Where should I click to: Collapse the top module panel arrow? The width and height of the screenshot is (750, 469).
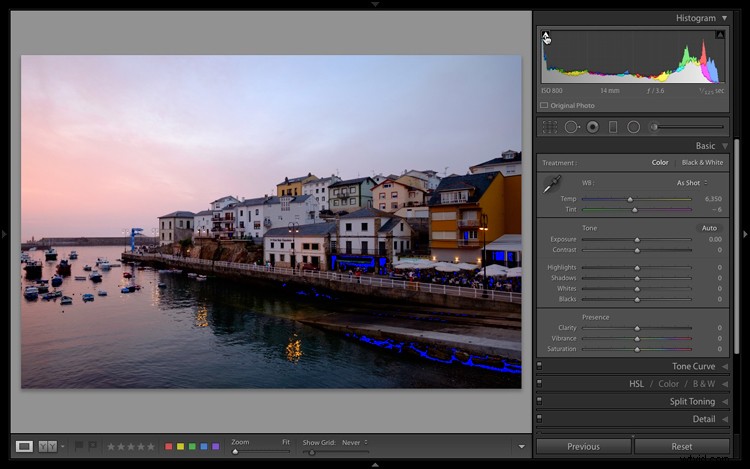coord(375,4)
